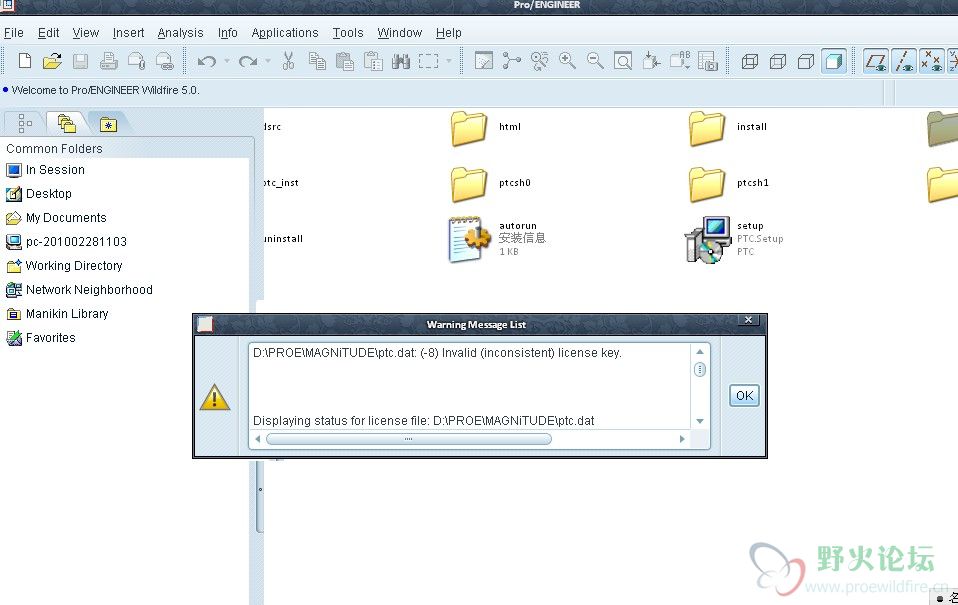This screenshot has height=605, width=958.
Task: Click the Find binoculars icon
Action: (x=401, y=61)
